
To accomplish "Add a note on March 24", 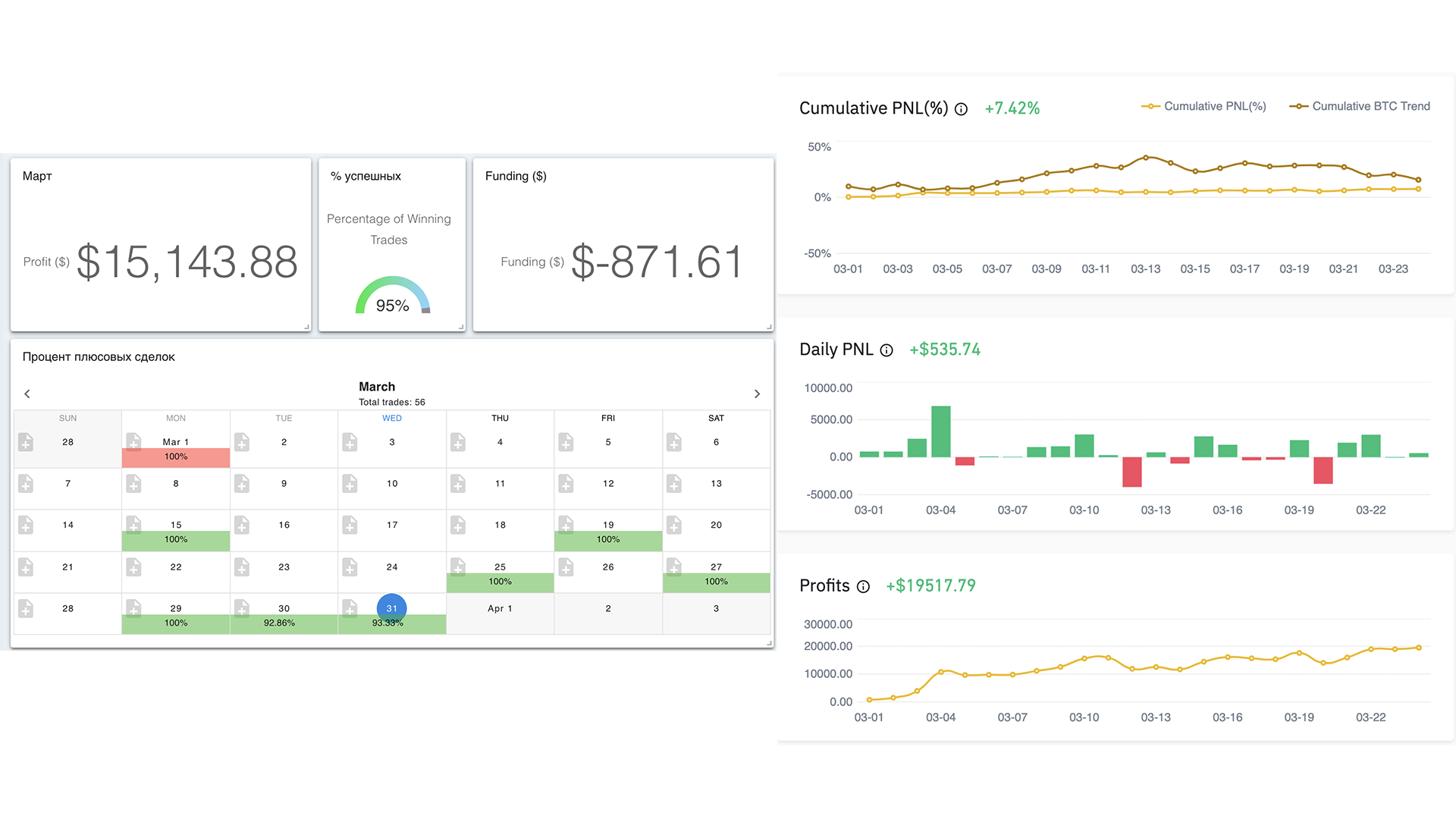I will tap(350, 566).
